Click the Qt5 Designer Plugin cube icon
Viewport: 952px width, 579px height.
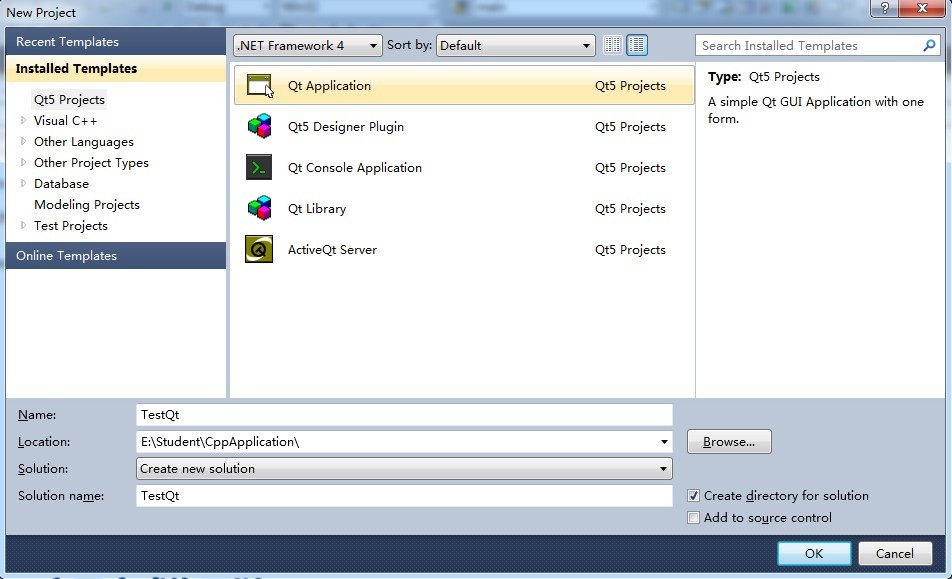pos(259,126)
